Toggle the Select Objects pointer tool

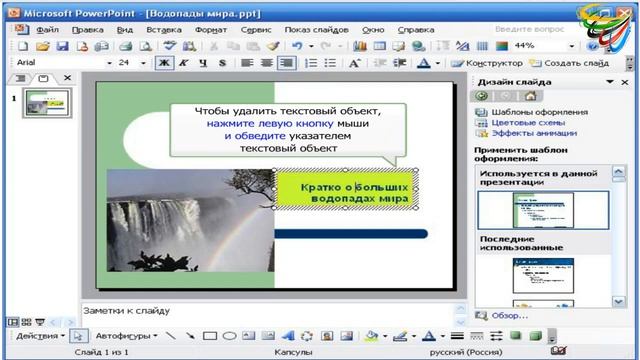(78, 336)
